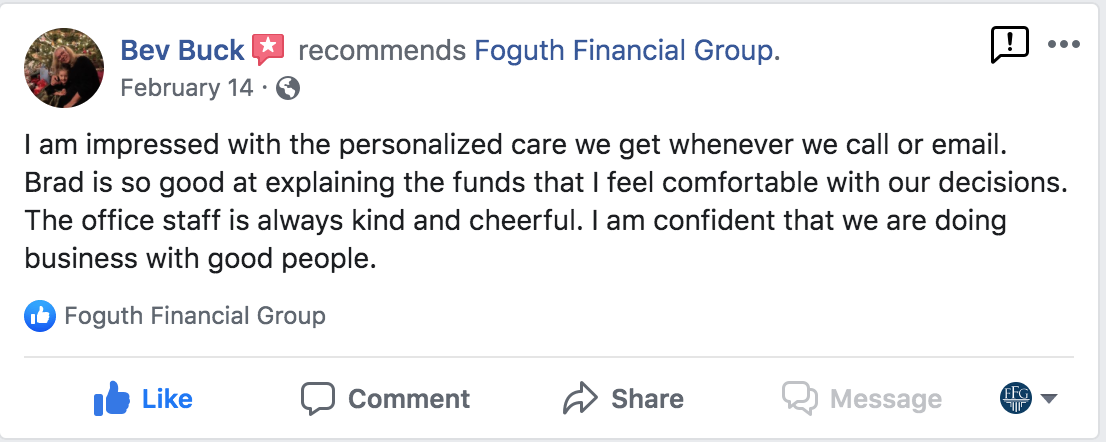Click the speech bubble Comment icon
The width and height of the screenshot is (1106, 442).
[318, 399]
